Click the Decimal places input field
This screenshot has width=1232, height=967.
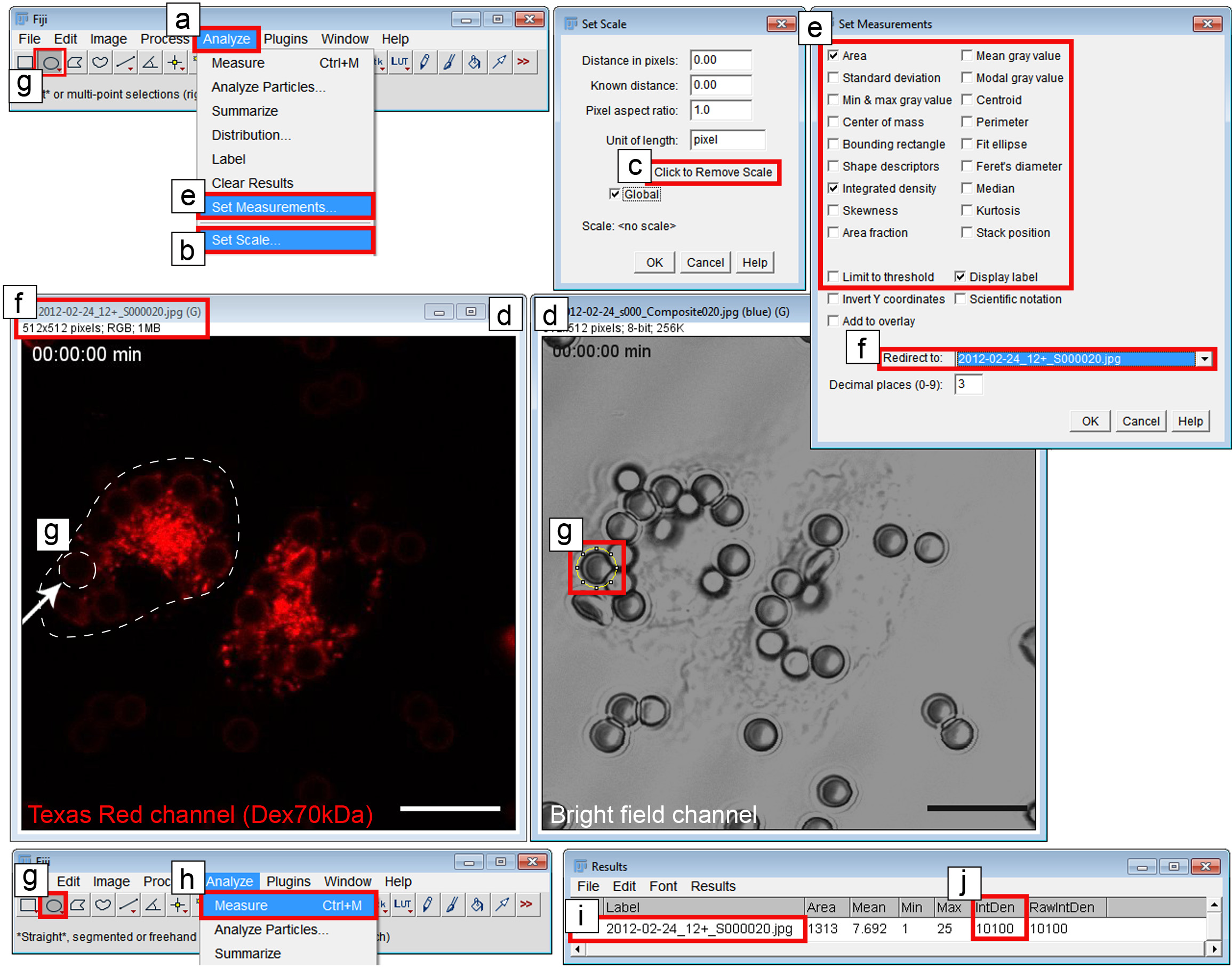(969, 385)
